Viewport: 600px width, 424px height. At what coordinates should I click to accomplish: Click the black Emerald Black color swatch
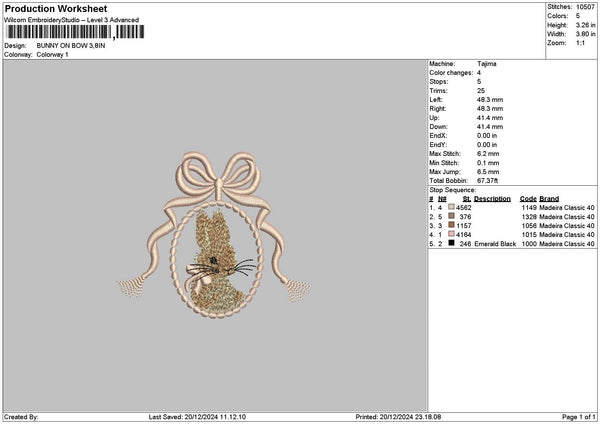452,243
